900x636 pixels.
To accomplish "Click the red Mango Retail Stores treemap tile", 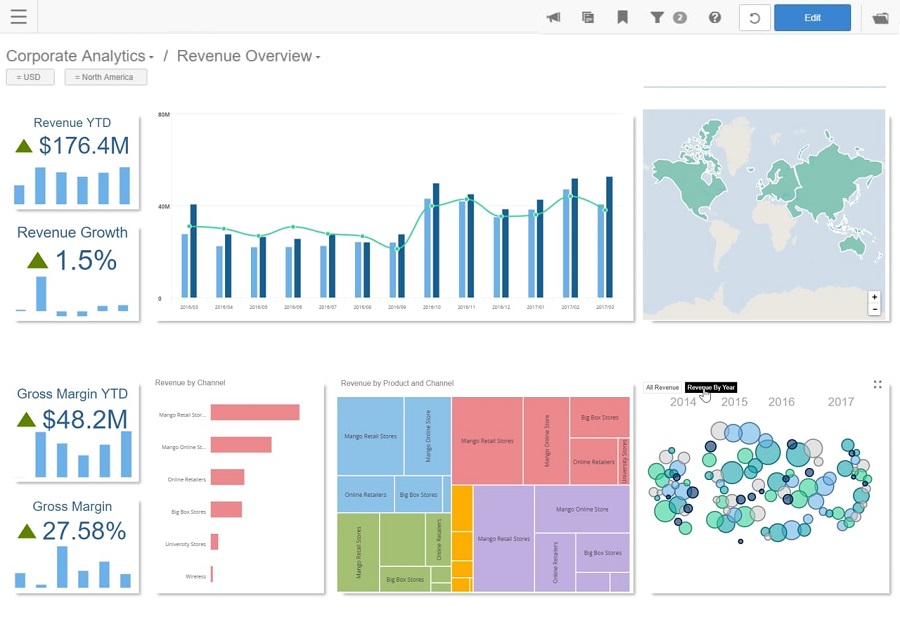I will [487, 441].
